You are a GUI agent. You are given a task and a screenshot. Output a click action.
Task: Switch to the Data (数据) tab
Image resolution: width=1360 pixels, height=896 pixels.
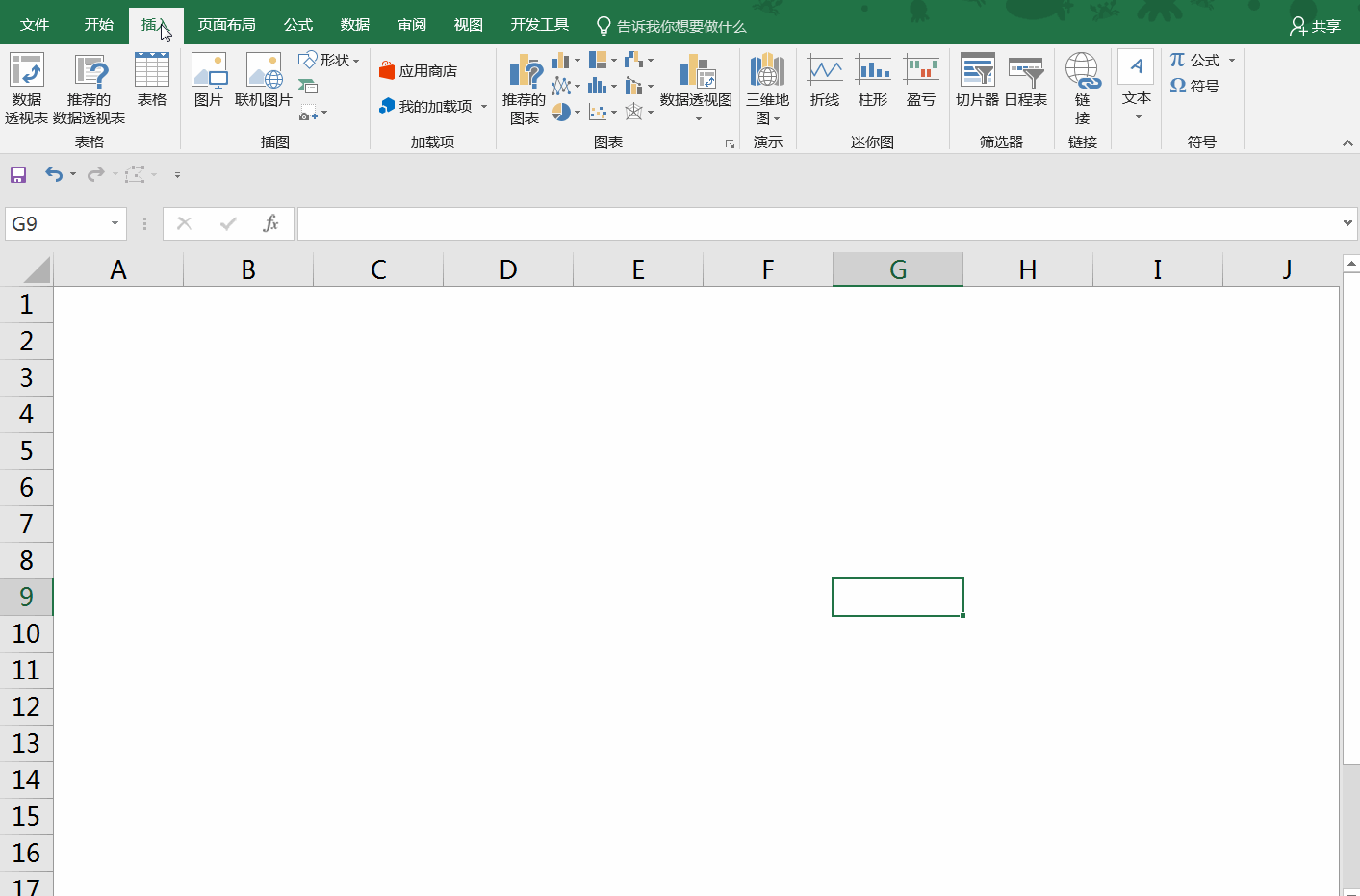[355, 25]
